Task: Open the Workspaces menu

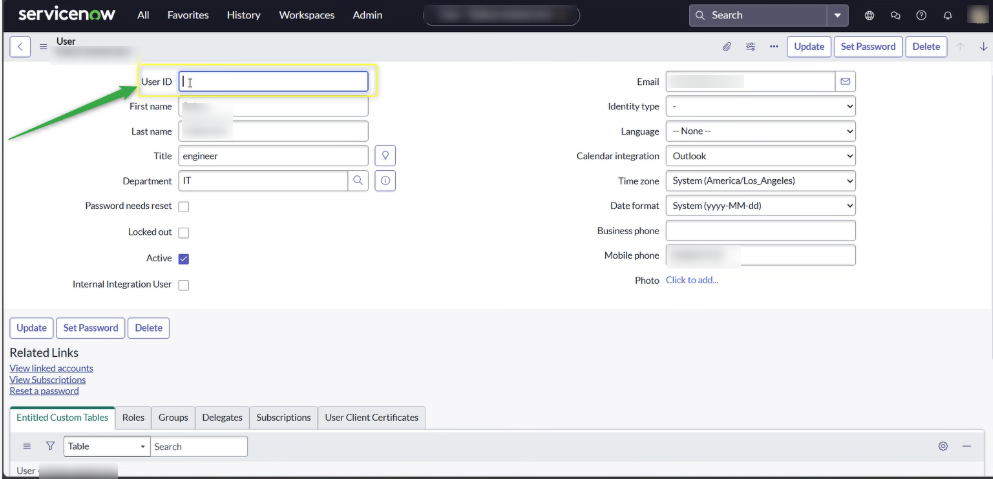Action: (x=307, y=15)
